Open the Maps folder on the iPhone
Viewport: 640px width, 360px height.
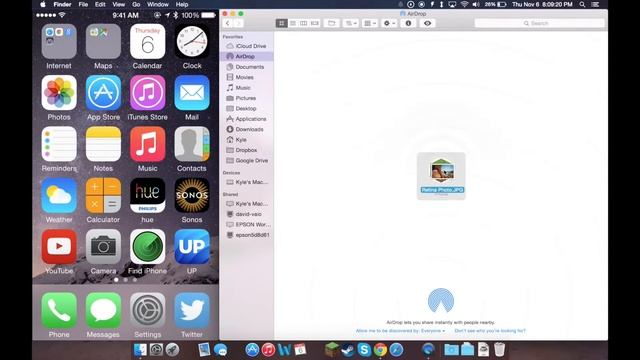[x=103, y=42]
